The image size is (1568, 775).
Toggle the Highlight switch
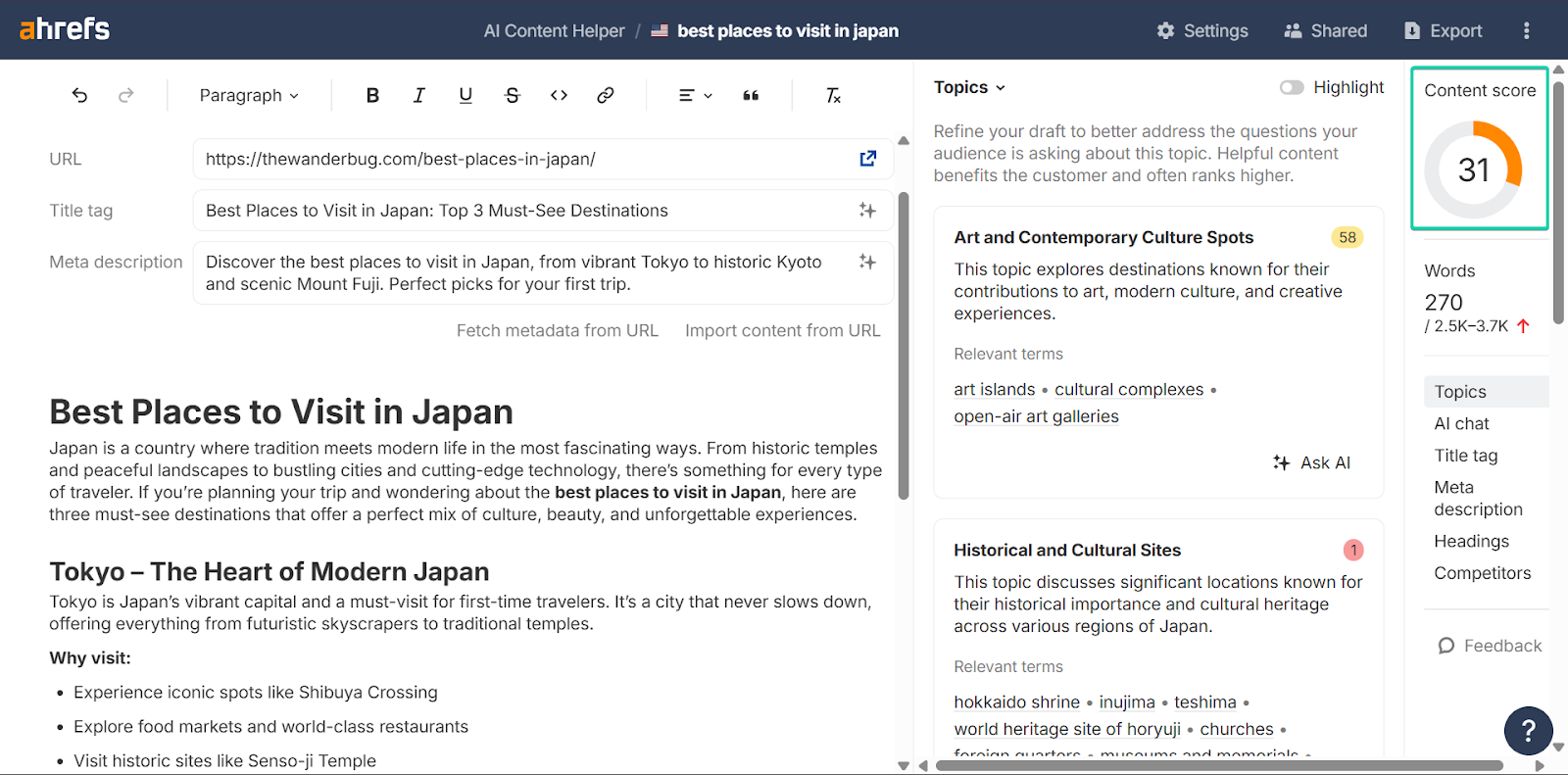1291,87
